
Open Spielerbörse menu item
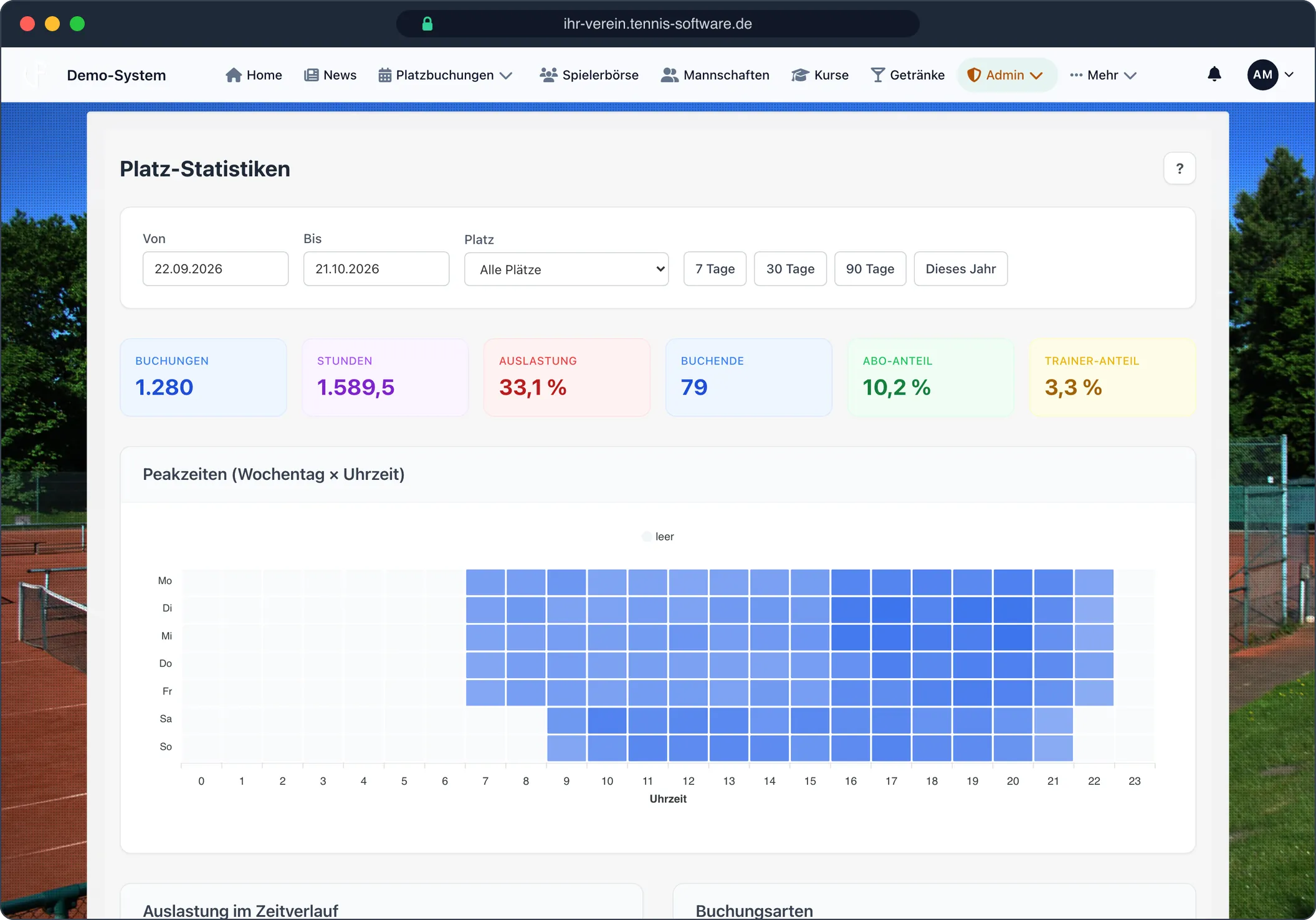(589, 75)
